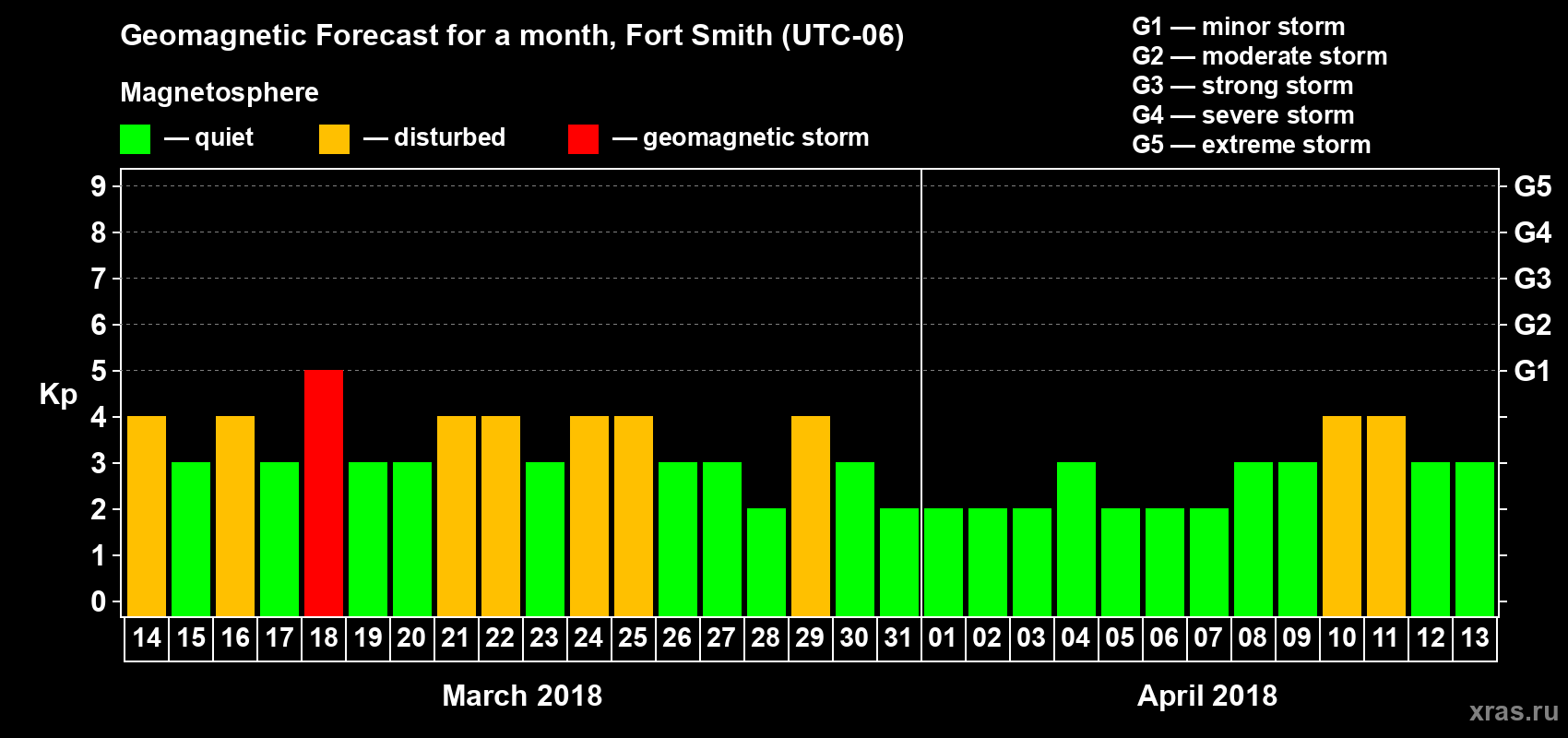Select the green bar for April 04
The image size is (1568, 738).
(x=1076, y=539)
